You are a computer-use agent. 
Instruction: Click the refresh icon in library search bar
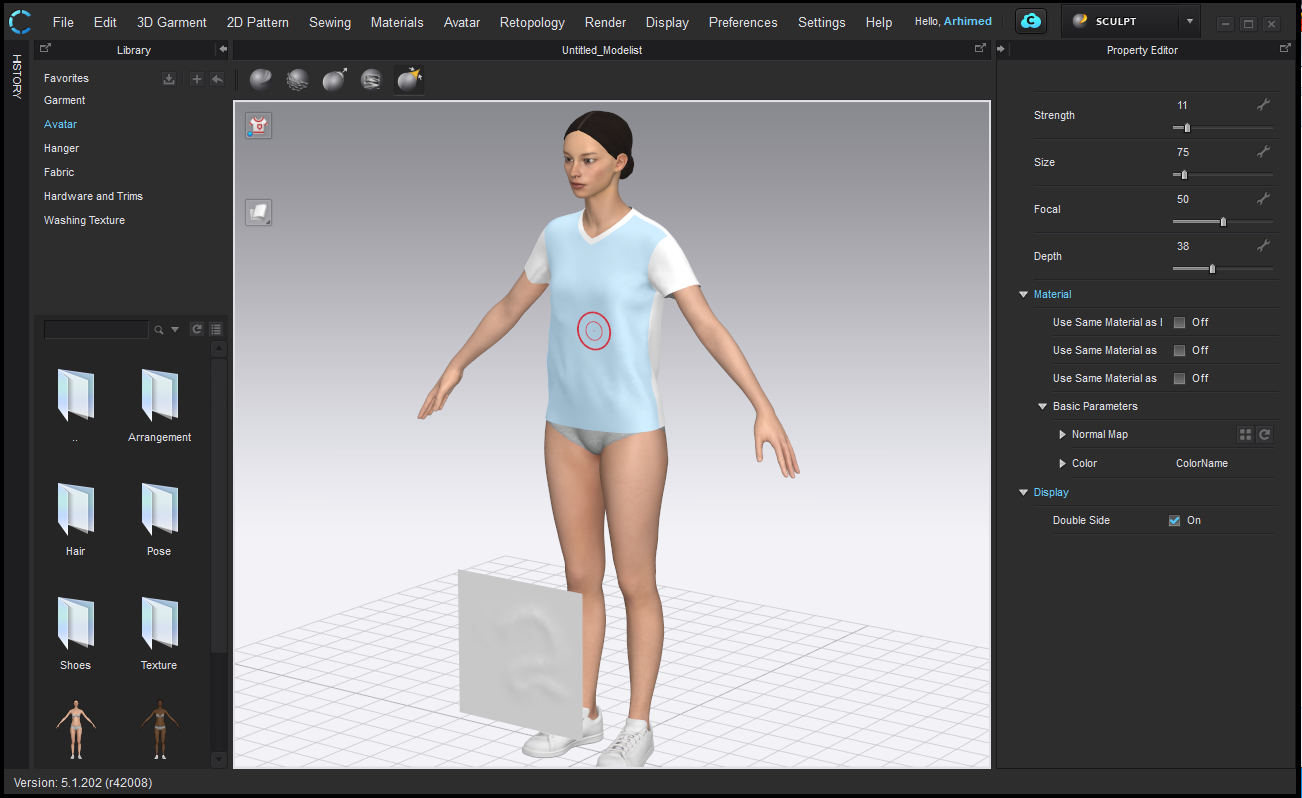pyautogui.click(x=197, y=329)
